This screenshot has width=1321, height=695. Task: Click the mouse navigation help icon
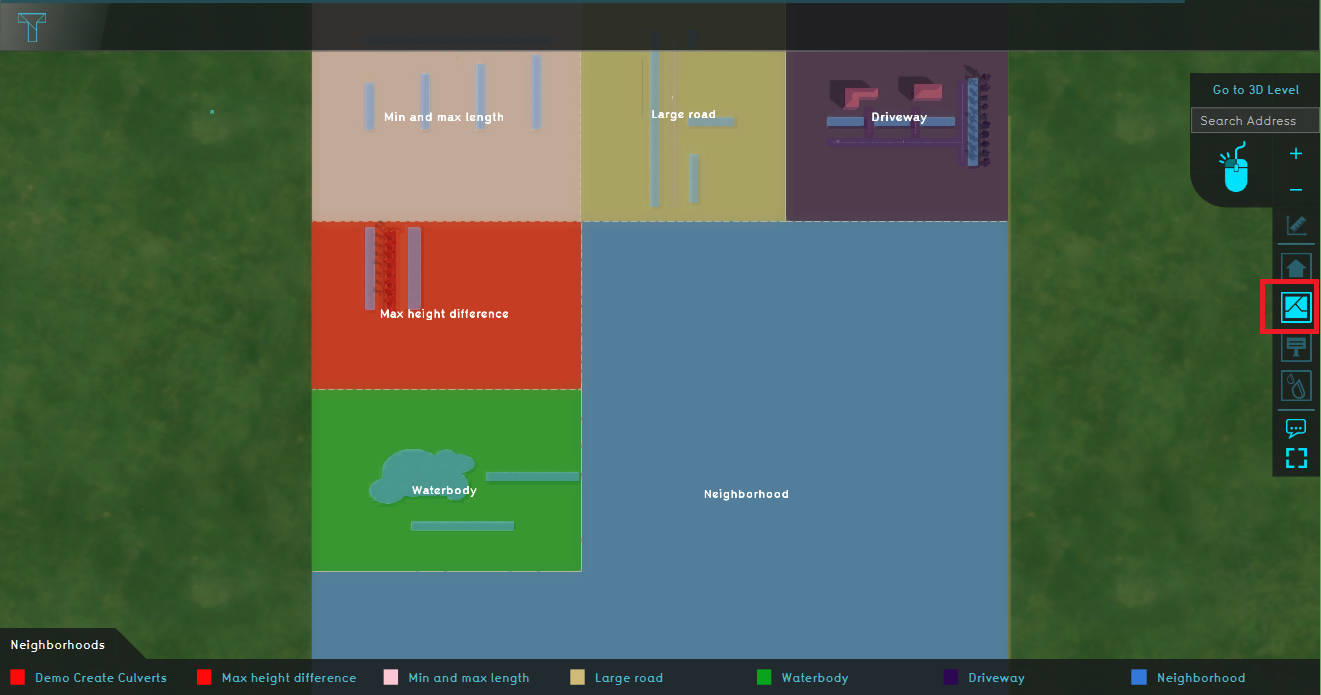1237,168
